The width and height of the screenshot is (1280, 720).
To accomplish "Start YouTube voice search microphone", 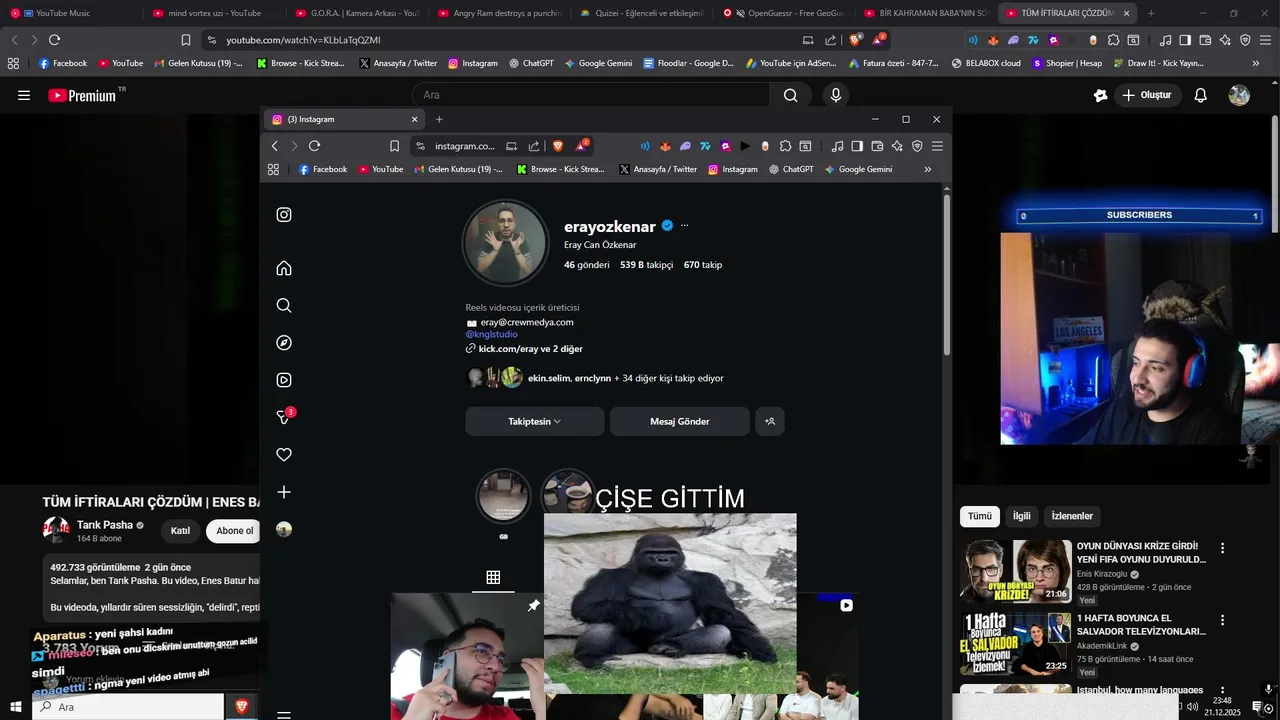I will click(x=836, y=95).
